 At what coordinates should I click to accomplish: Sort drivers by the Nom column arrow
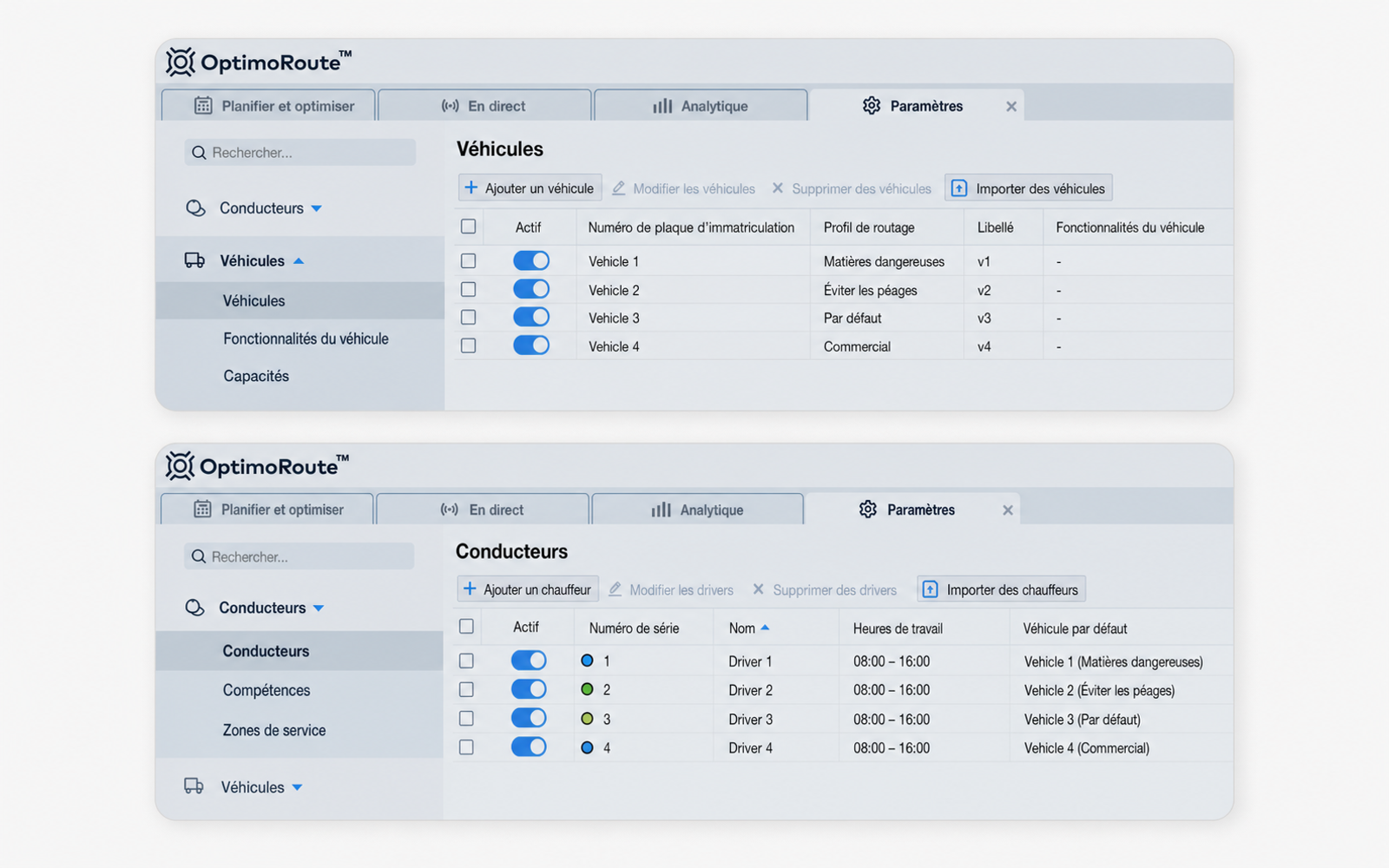pyautogui.click(x=765, y=628)
